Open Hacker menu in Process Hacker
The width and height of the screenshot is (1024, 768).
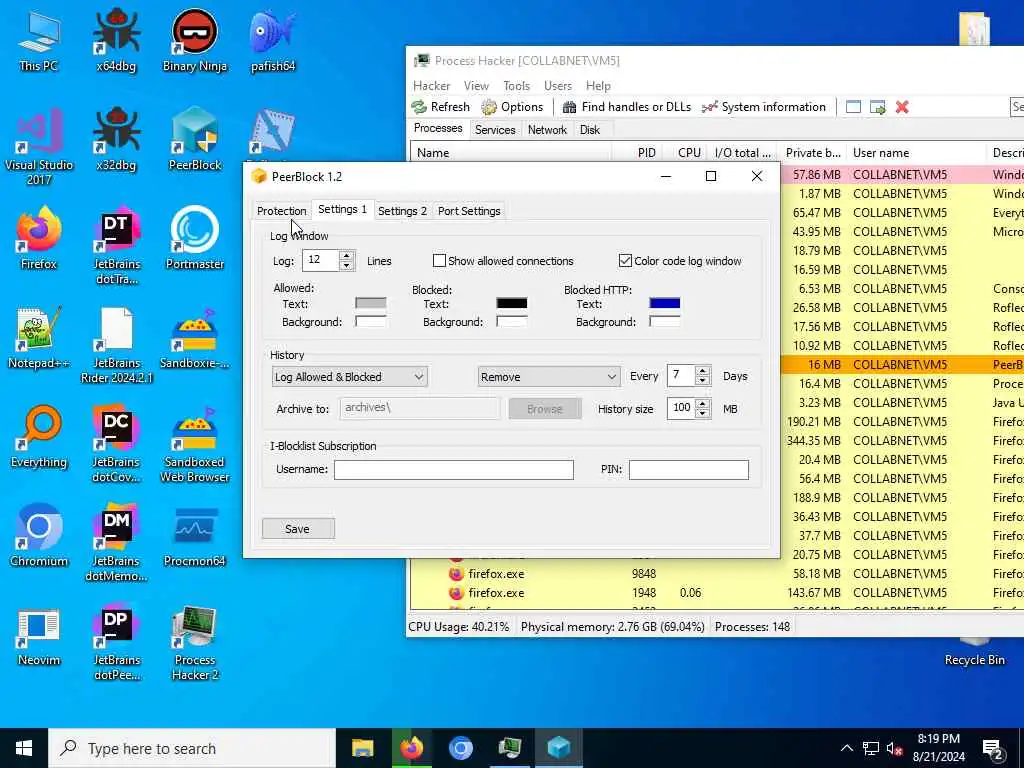(x=431, y=86)
